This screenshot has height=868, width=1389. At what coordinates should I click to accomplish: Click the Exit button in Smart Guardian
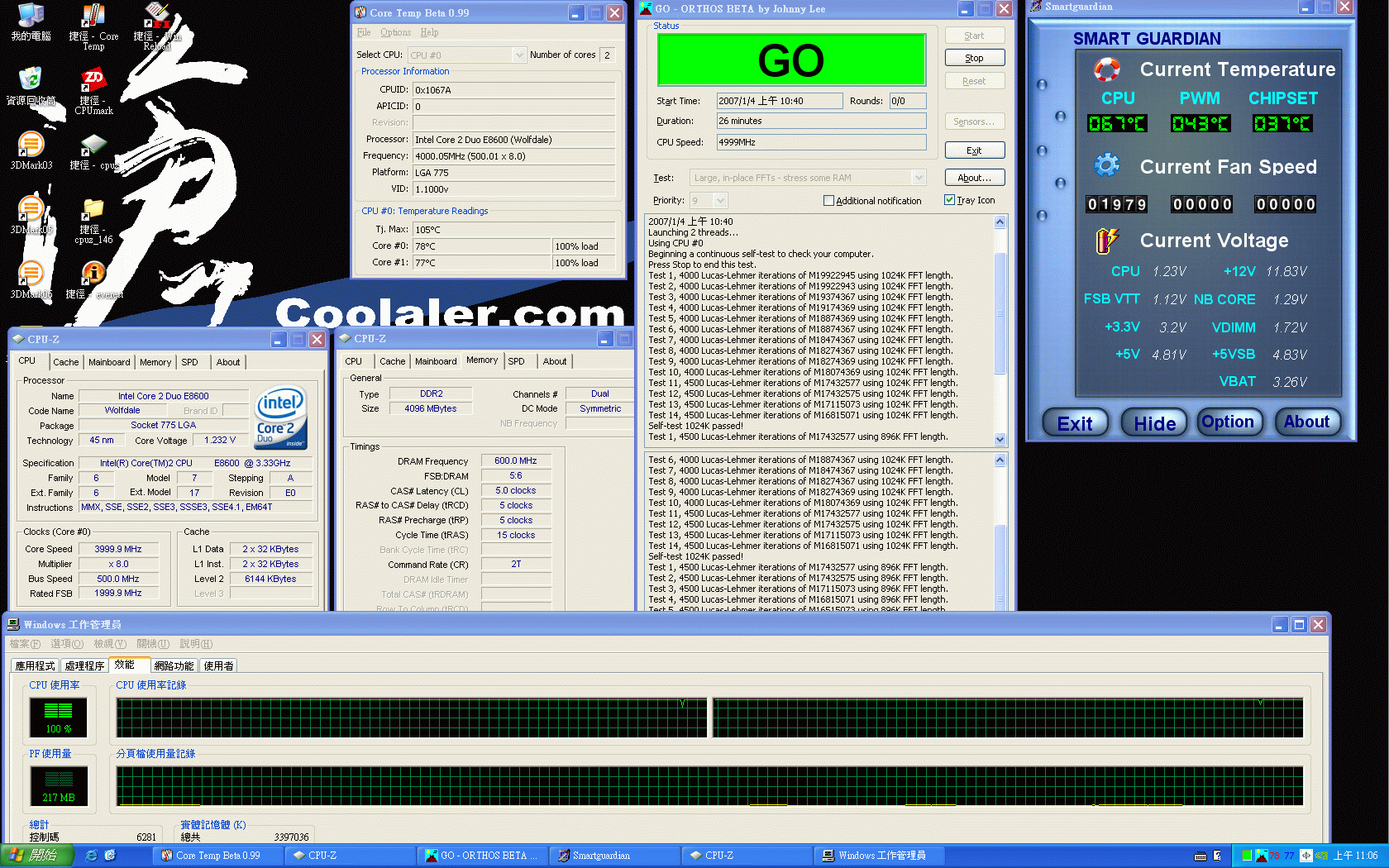1075,423
